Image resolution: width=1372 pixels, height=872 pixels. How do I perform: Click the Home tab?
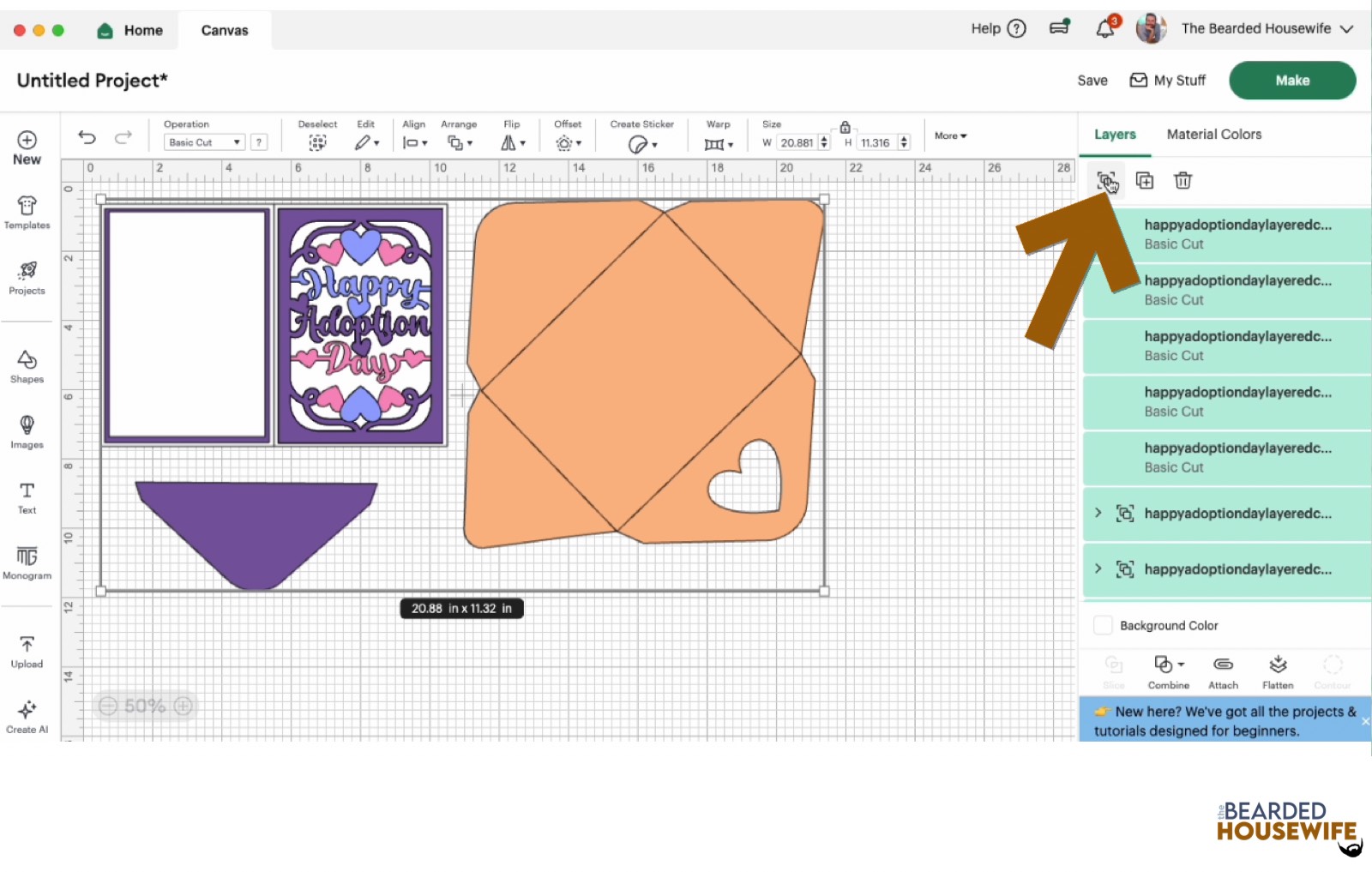click(130, 29)
